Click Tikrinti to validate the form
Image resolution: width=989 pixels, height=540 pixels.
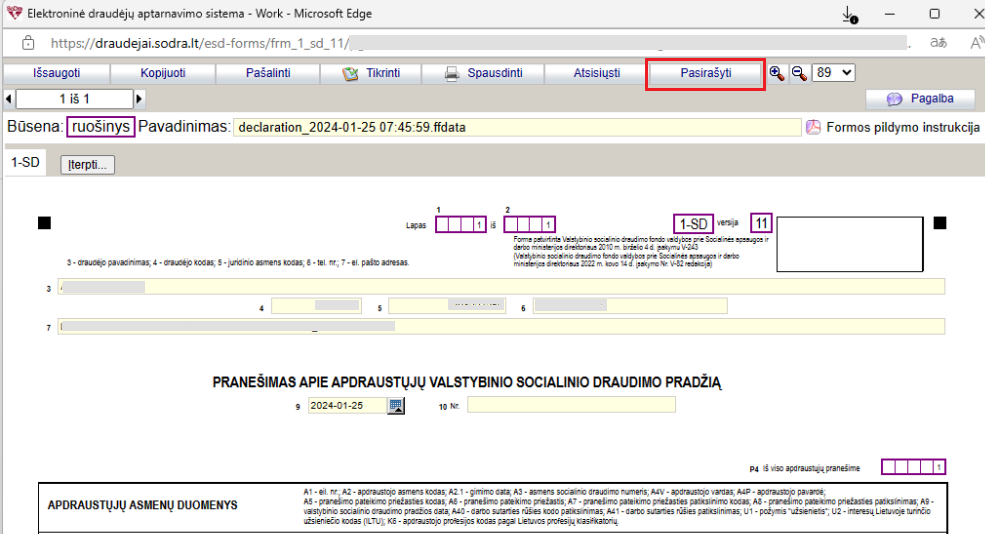coord(372,73)
